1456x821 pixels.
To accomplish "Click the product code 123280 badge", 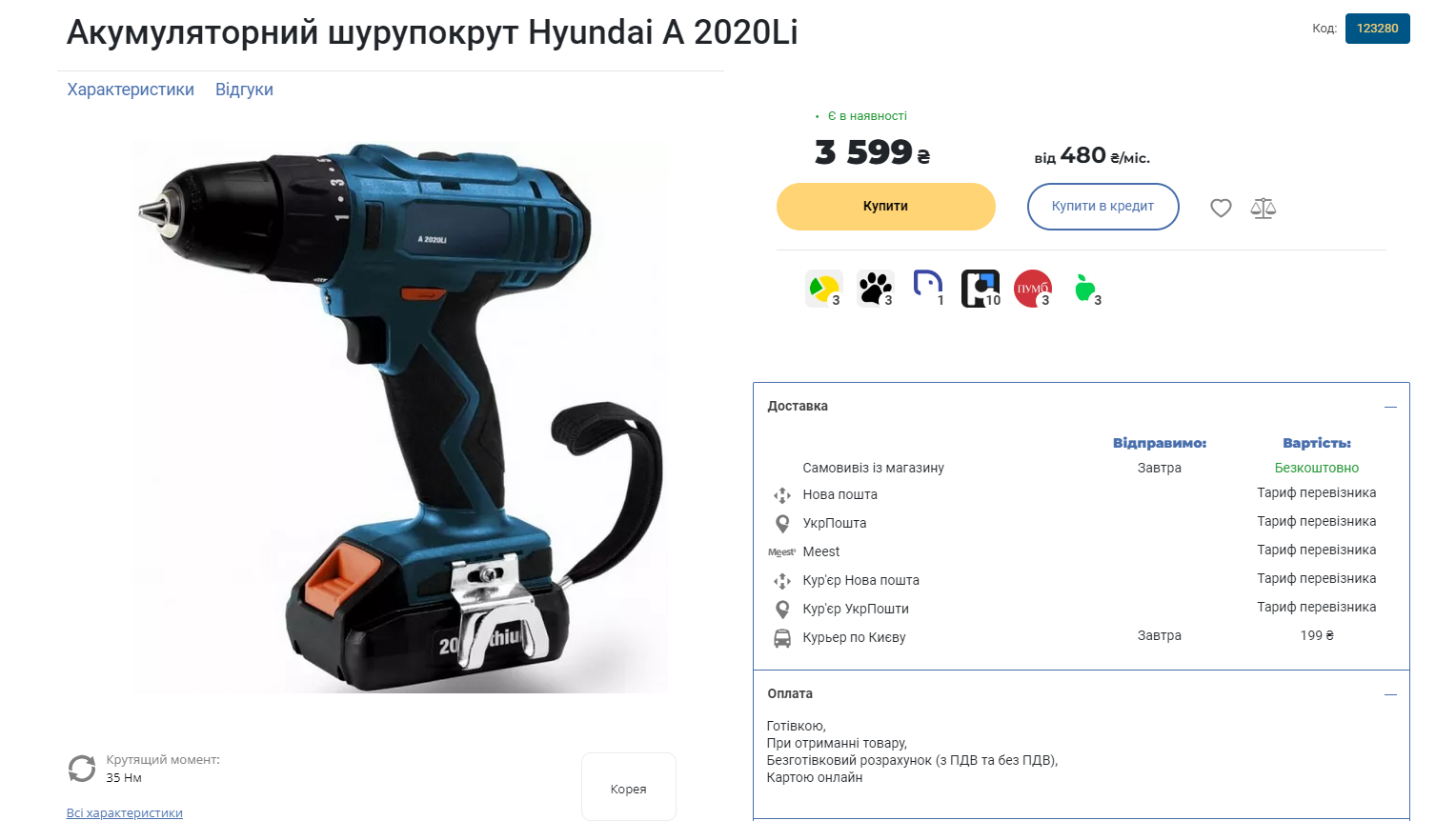I will [1377, 29].
